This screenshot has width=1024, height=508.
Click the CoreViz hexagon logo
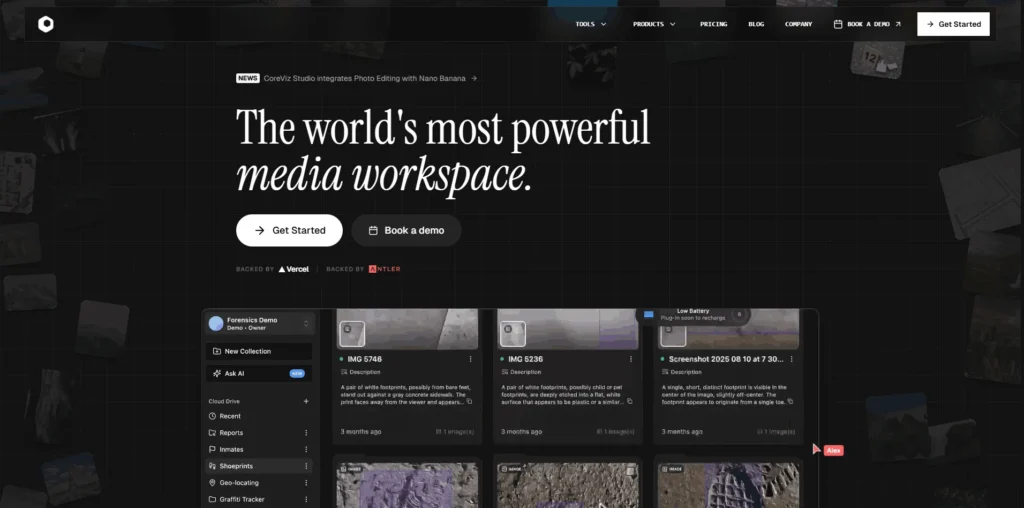[46, 24]
